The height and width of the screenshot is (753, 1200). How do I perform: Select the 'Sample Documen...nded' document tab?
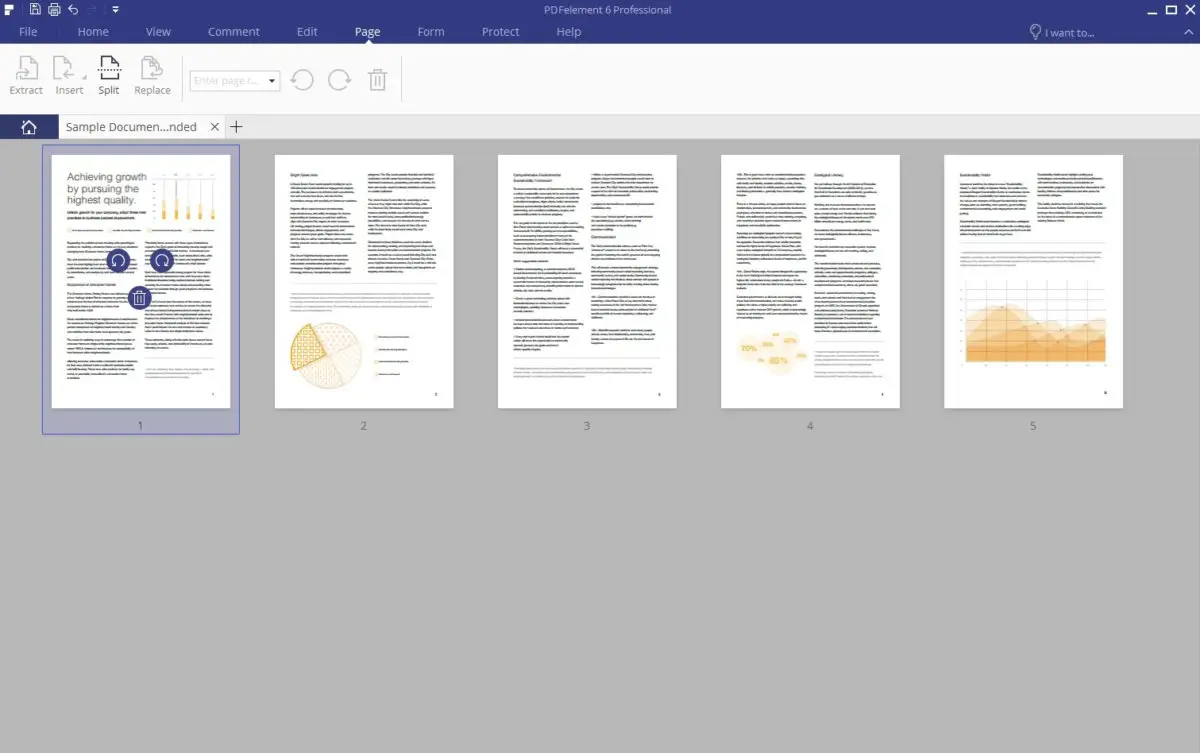(131, 127)
